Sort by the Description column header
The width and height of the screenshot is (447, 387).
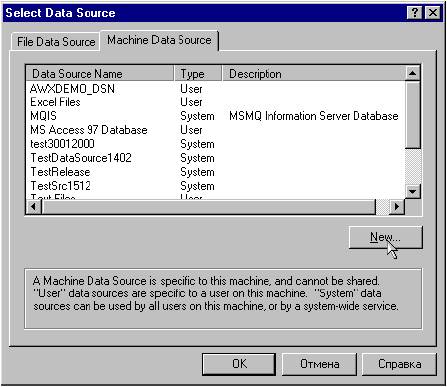[x=314, y=74]
